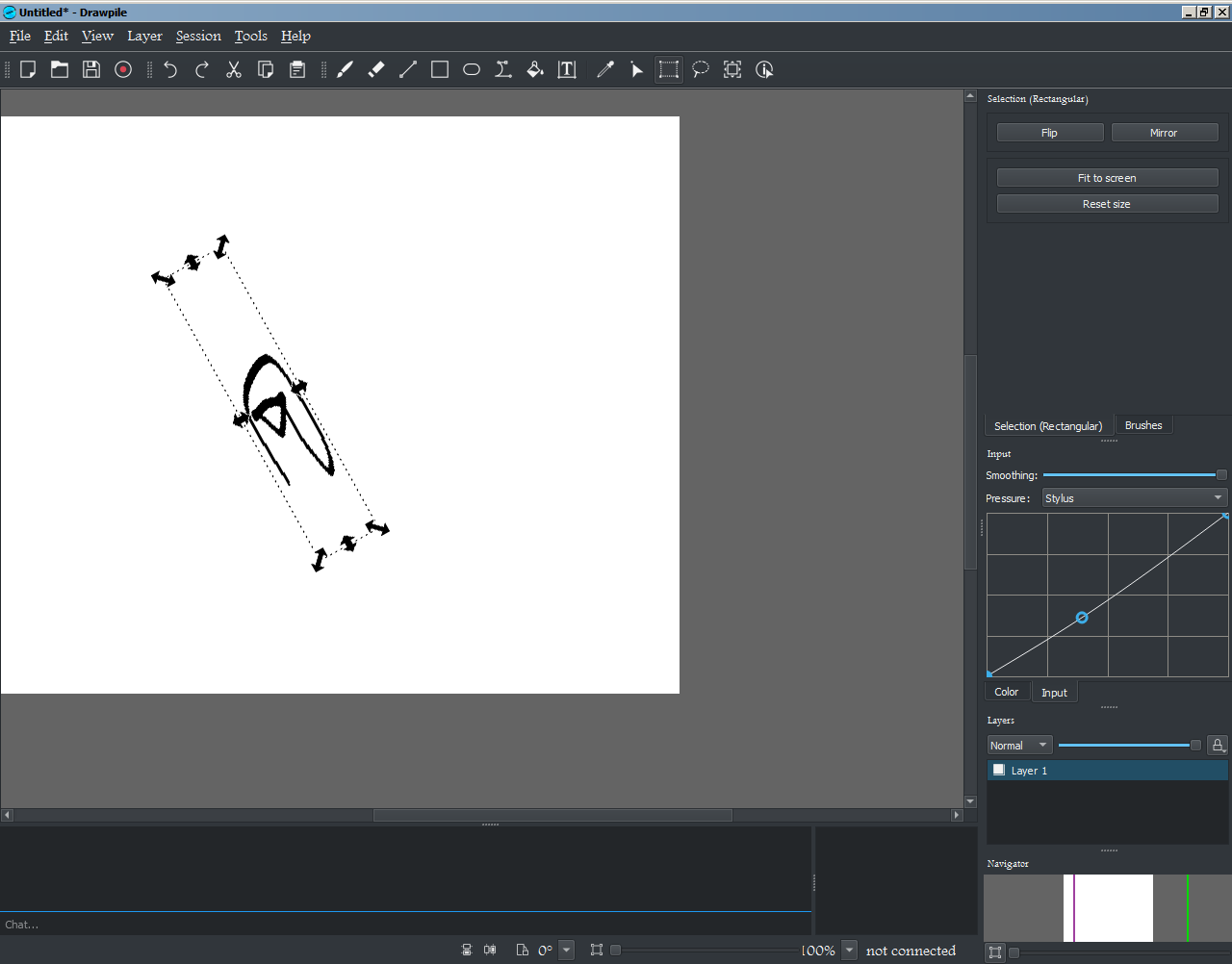Screen dimensions: 1232x964
Task: Click the zoom-to-fit icon in status bar
Action: pyautogui.click(x=597, y=950)
